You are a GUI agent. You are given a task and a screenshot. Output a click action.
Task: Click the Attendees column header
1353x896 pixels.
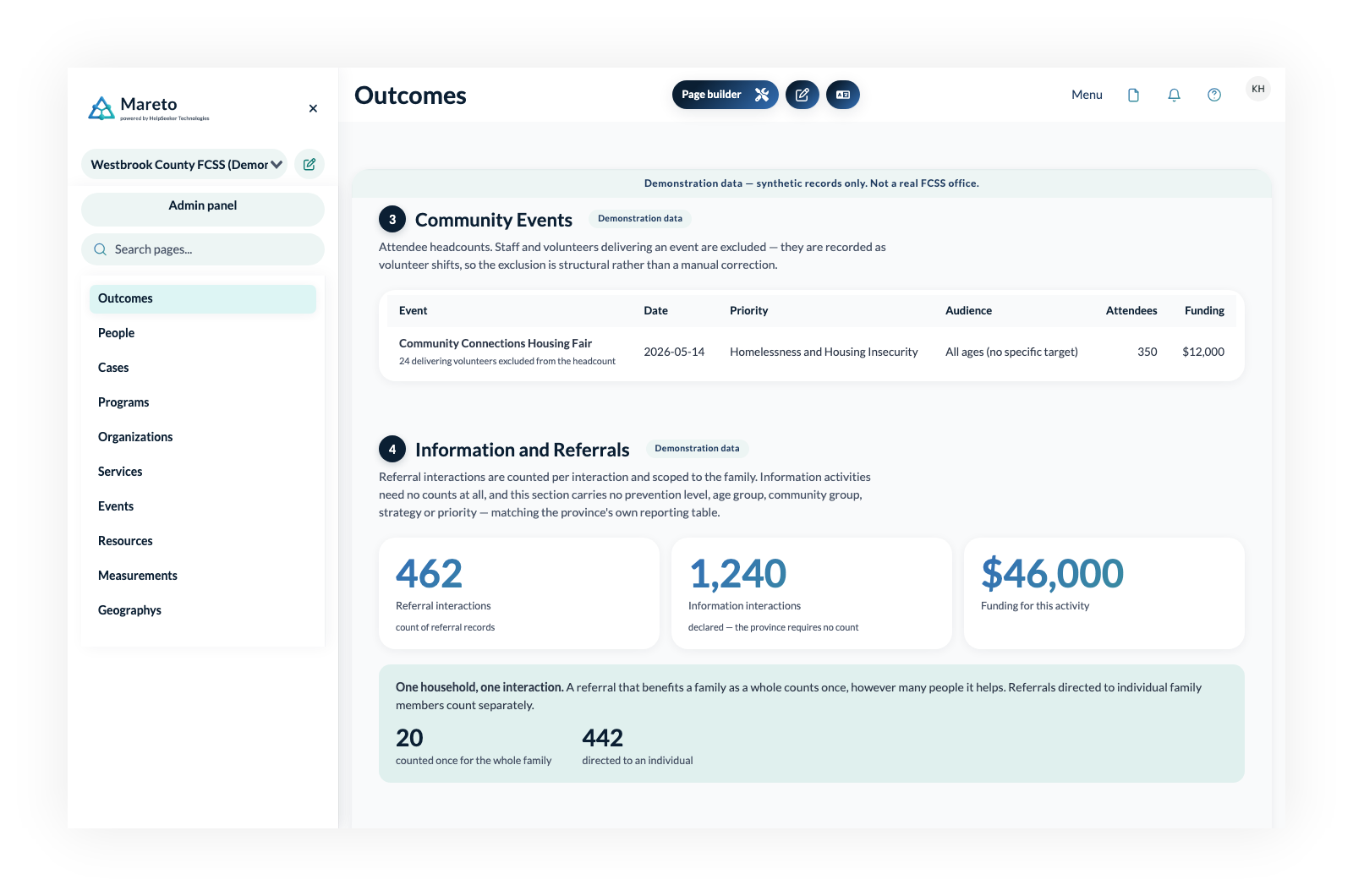pyautogui.click(x=1131, y=310)
